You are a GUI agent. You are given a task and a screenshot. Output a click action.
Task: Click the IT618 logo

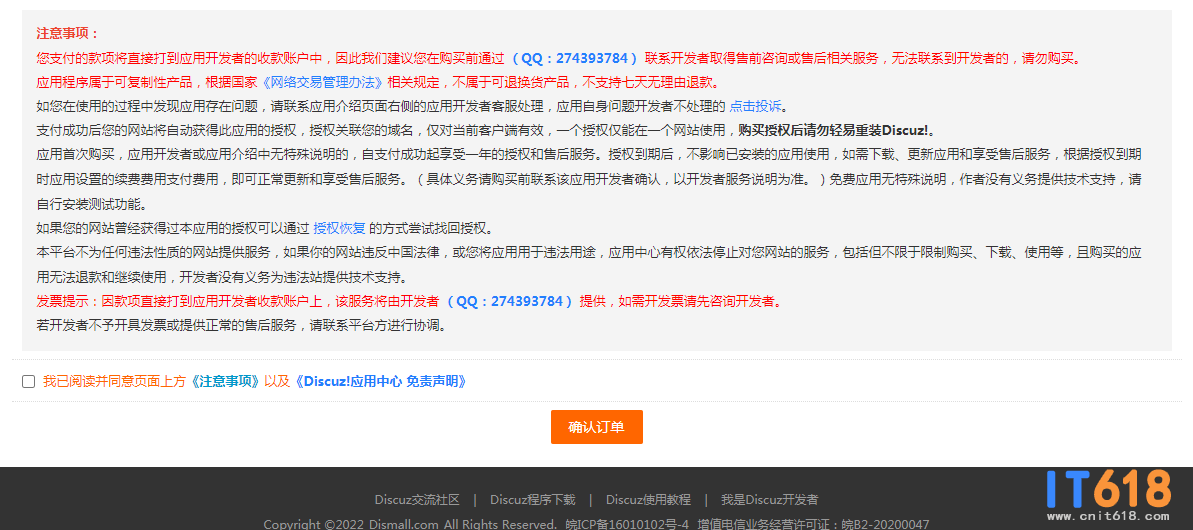tap(1108, 489)
